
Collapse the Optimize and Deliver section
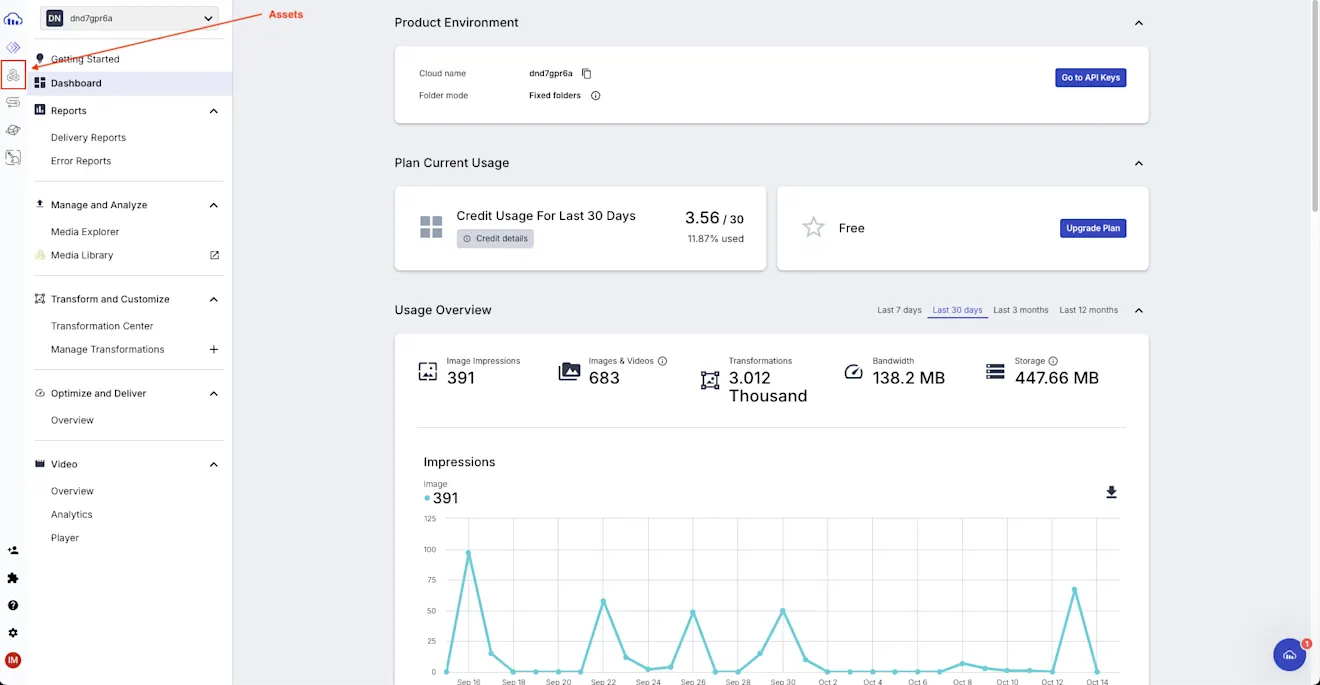pyautogui.click(x=214, y=394)
